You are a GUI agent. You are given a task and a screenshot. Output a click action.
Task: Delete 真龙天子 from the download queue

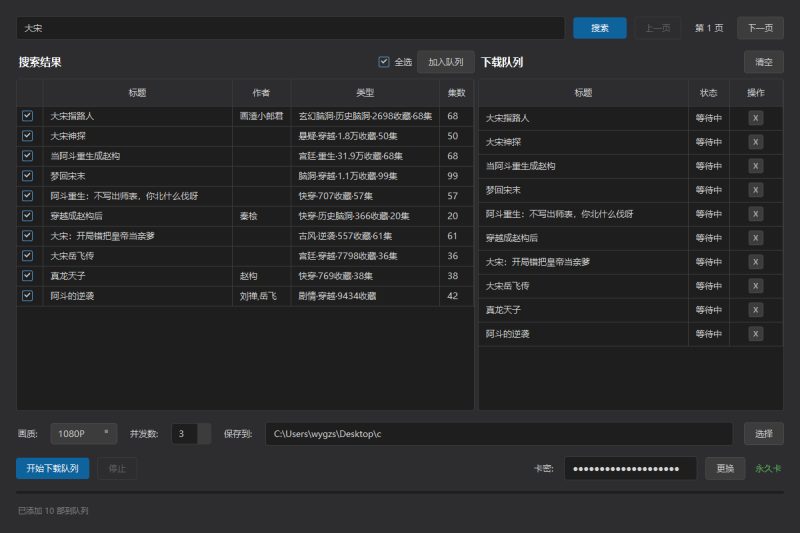756,309
